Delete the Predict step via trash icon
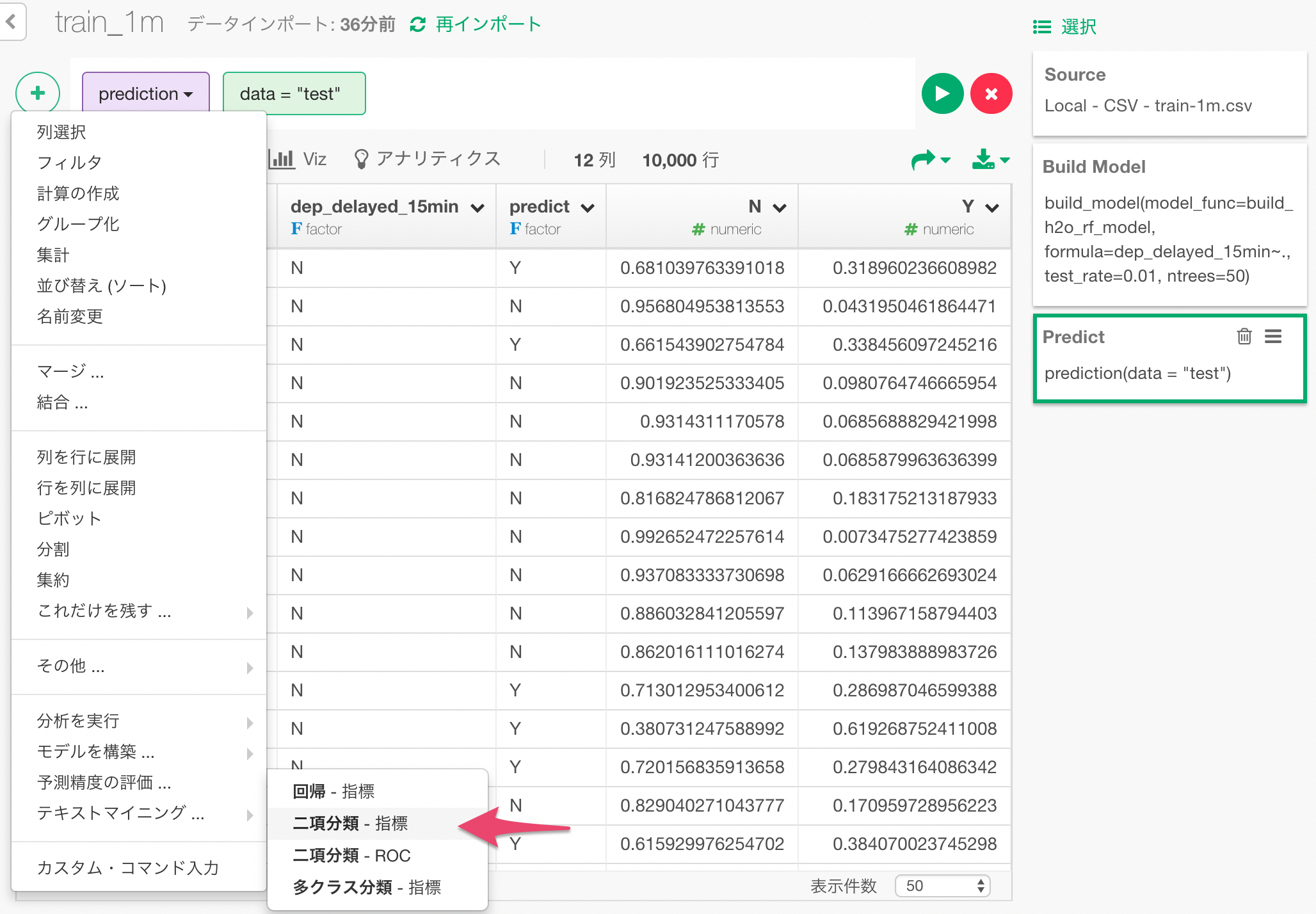Viewport: 1316px width, 914px height. [x=1244, y=336]
